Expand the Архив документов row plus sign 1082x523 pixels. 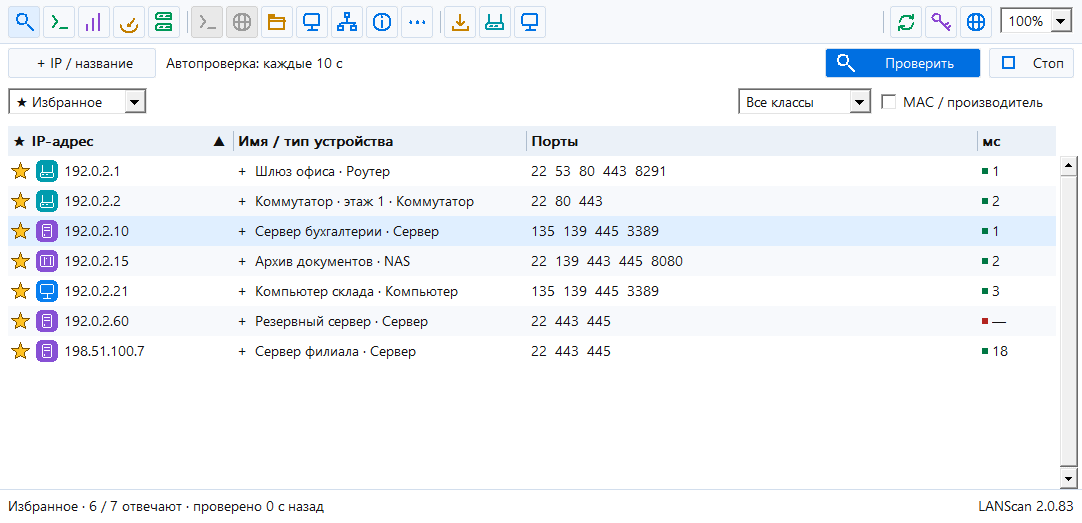pos(242,262)
